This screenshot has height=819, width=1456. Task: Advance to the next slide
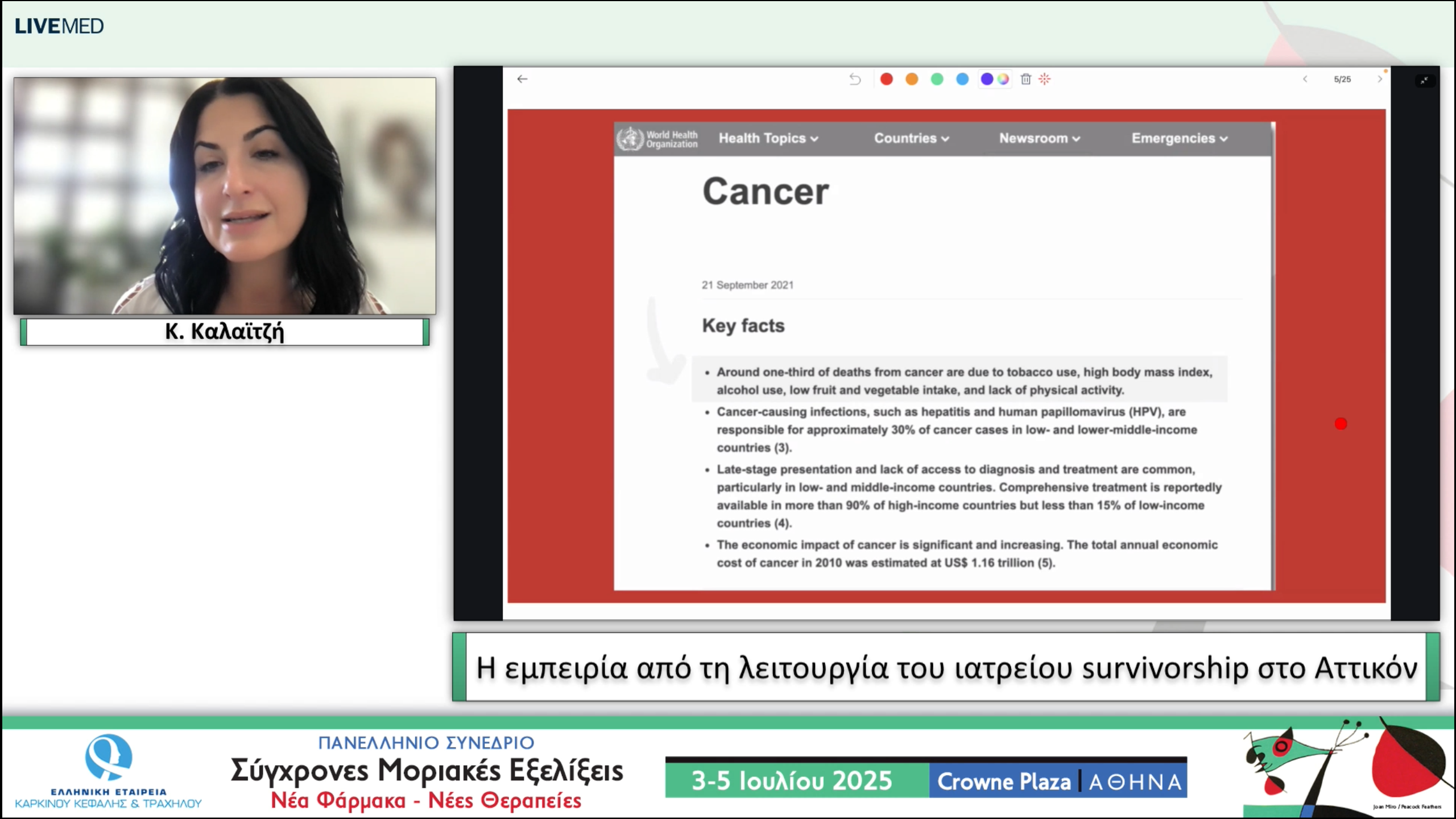[x=1380, y=80]
